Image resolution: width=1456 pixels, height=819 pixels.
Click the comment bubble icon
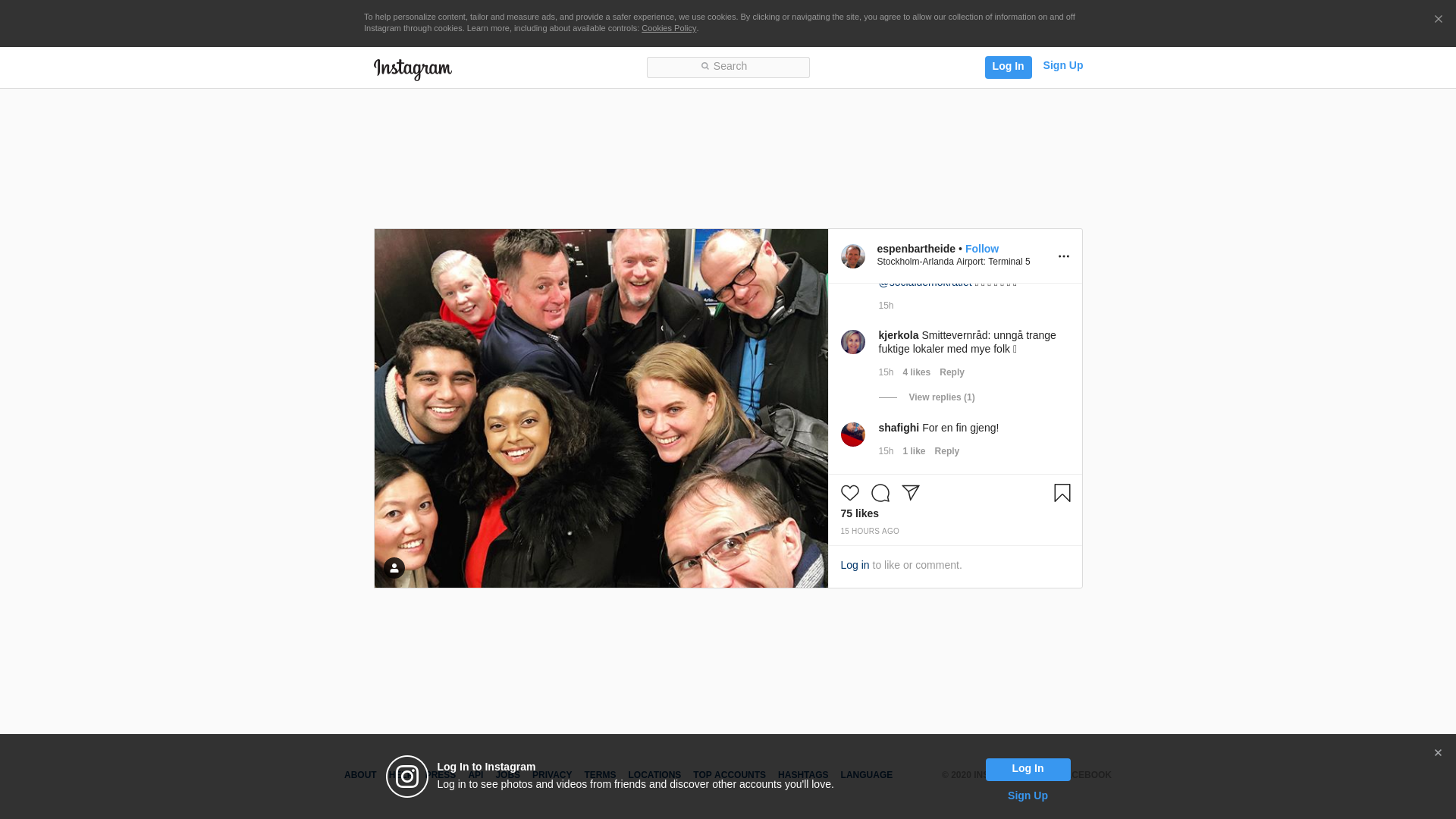(880, 493)
